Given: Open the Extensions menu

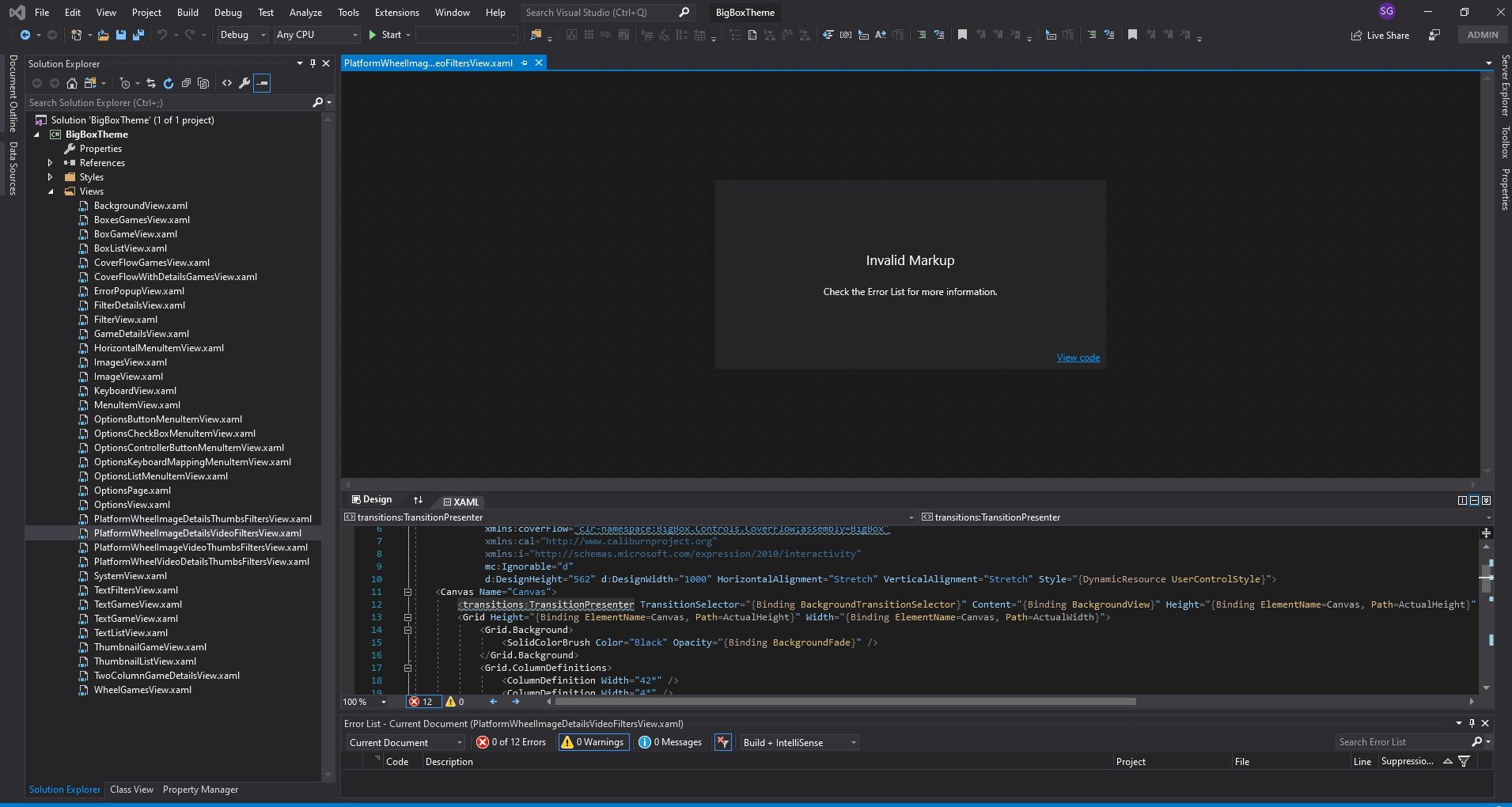Looking at the screenshot, I should coord(397,12).
